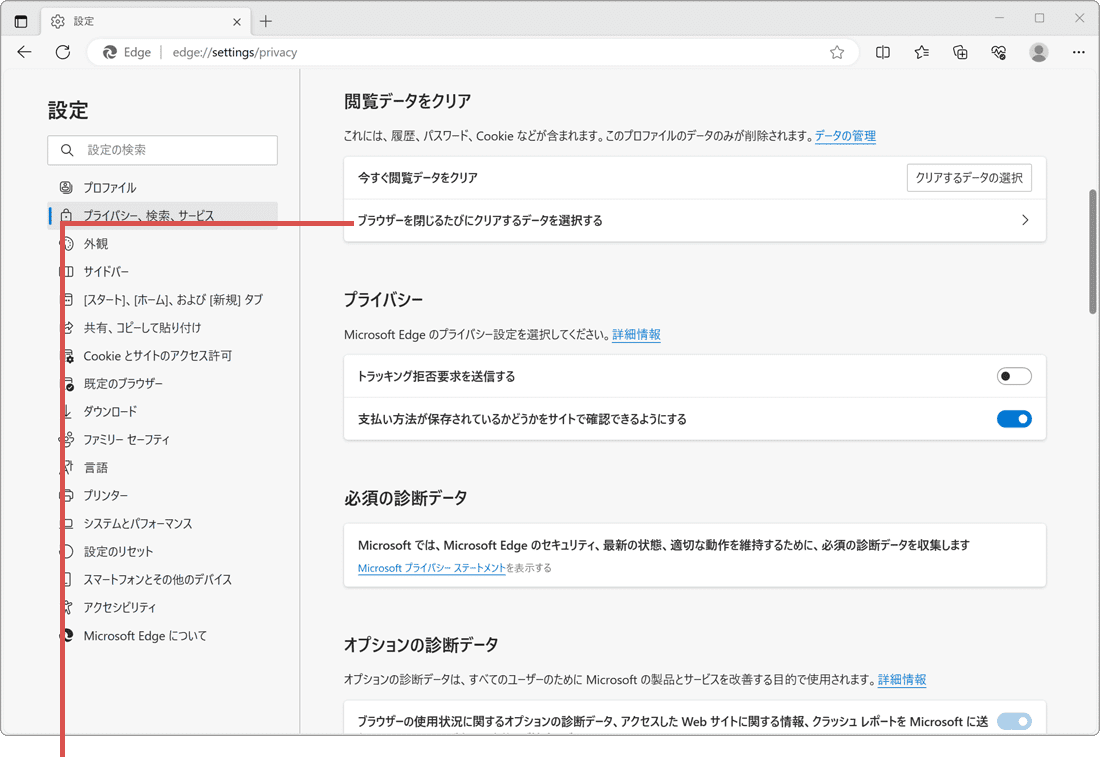Click the 設定の検索 search field
The image size is (1100, 757).
point(162,149)
